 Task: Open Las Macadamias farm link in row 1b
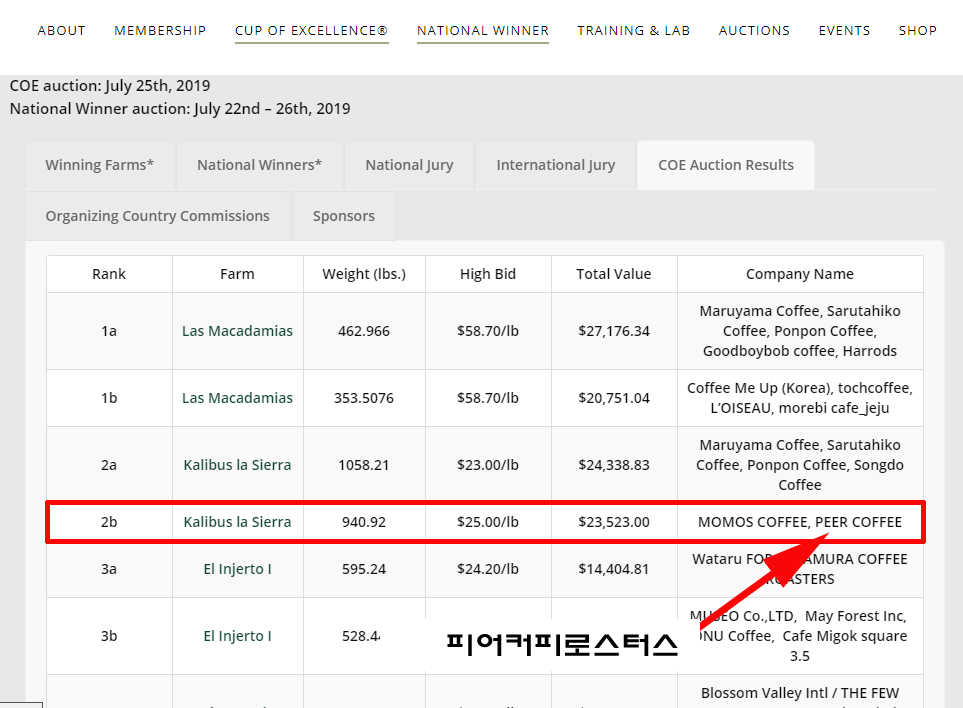tap(237, 398)
